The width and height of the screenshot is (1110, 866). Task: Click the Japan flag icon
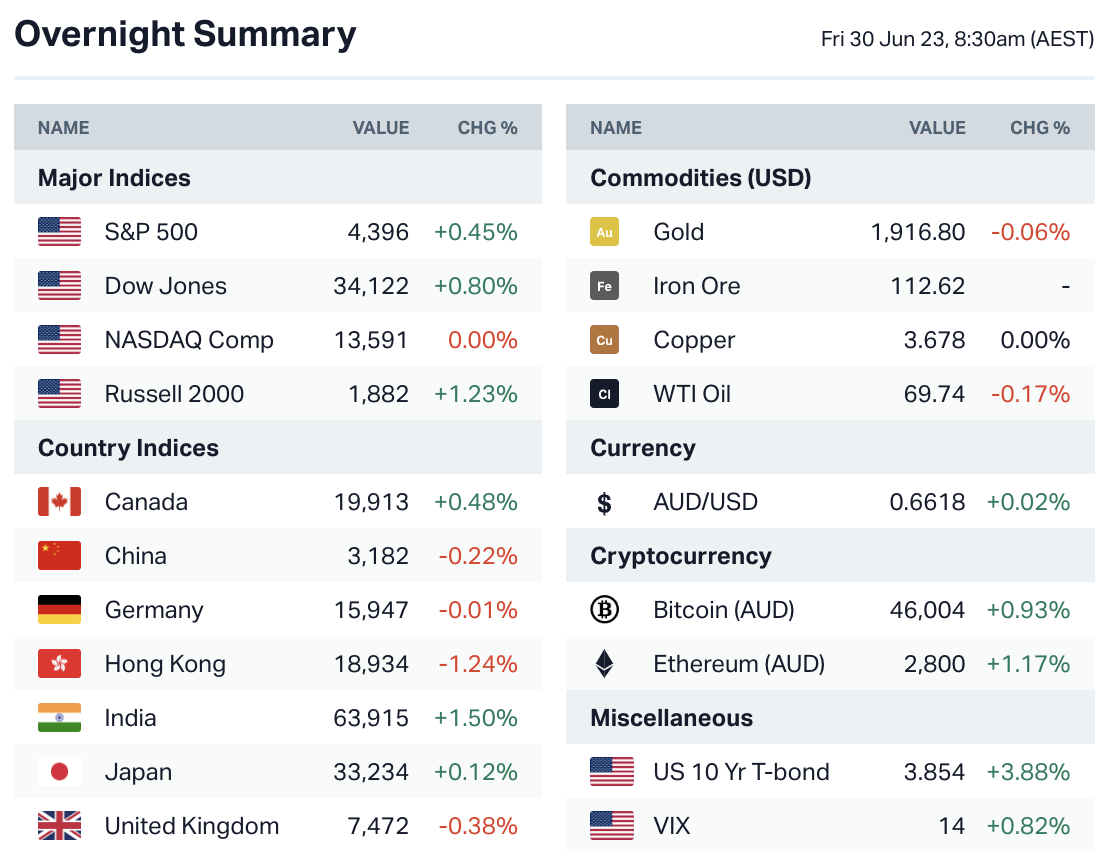[59, 772]
